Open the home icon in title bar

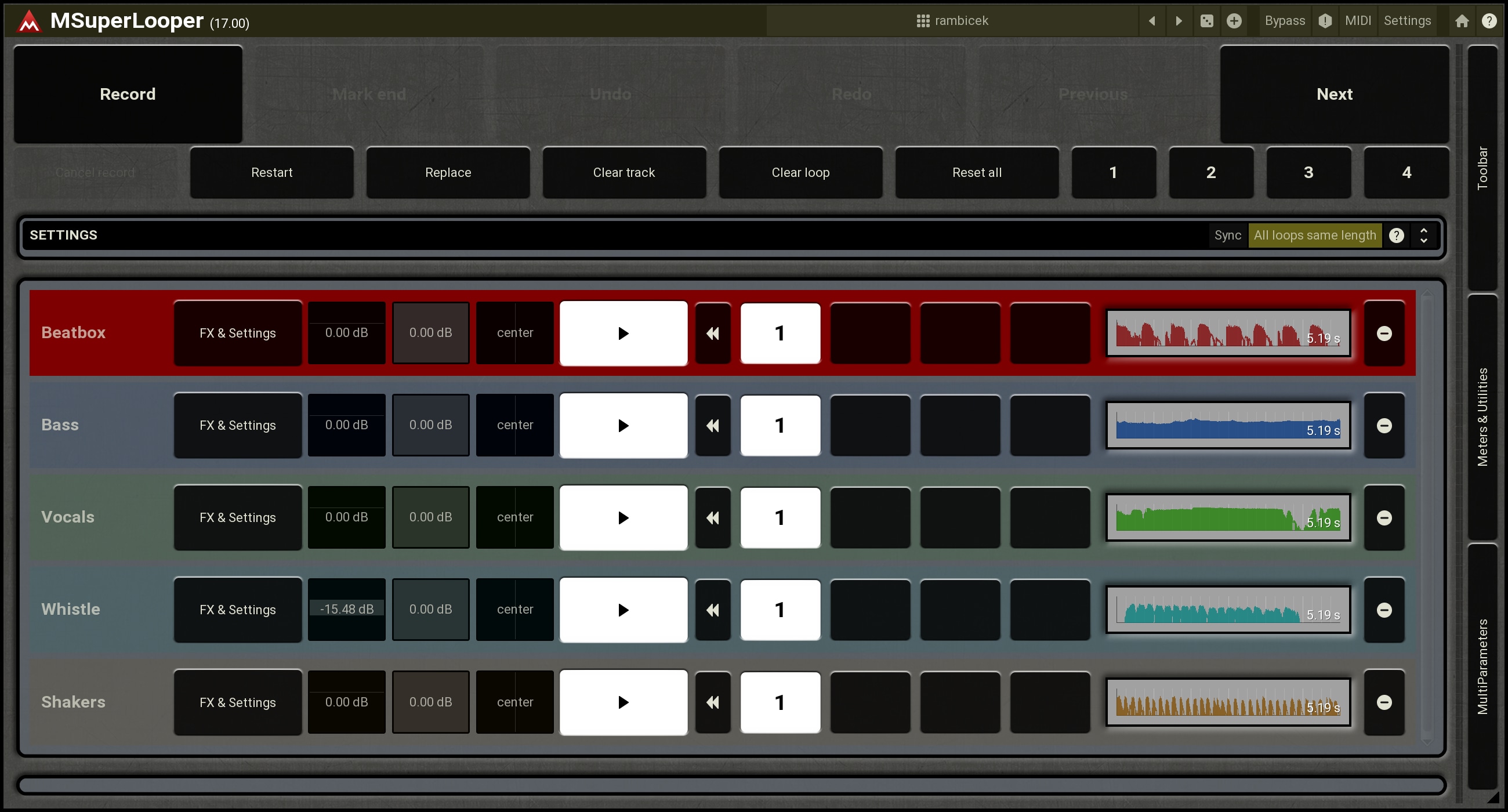pos(1462,21)
